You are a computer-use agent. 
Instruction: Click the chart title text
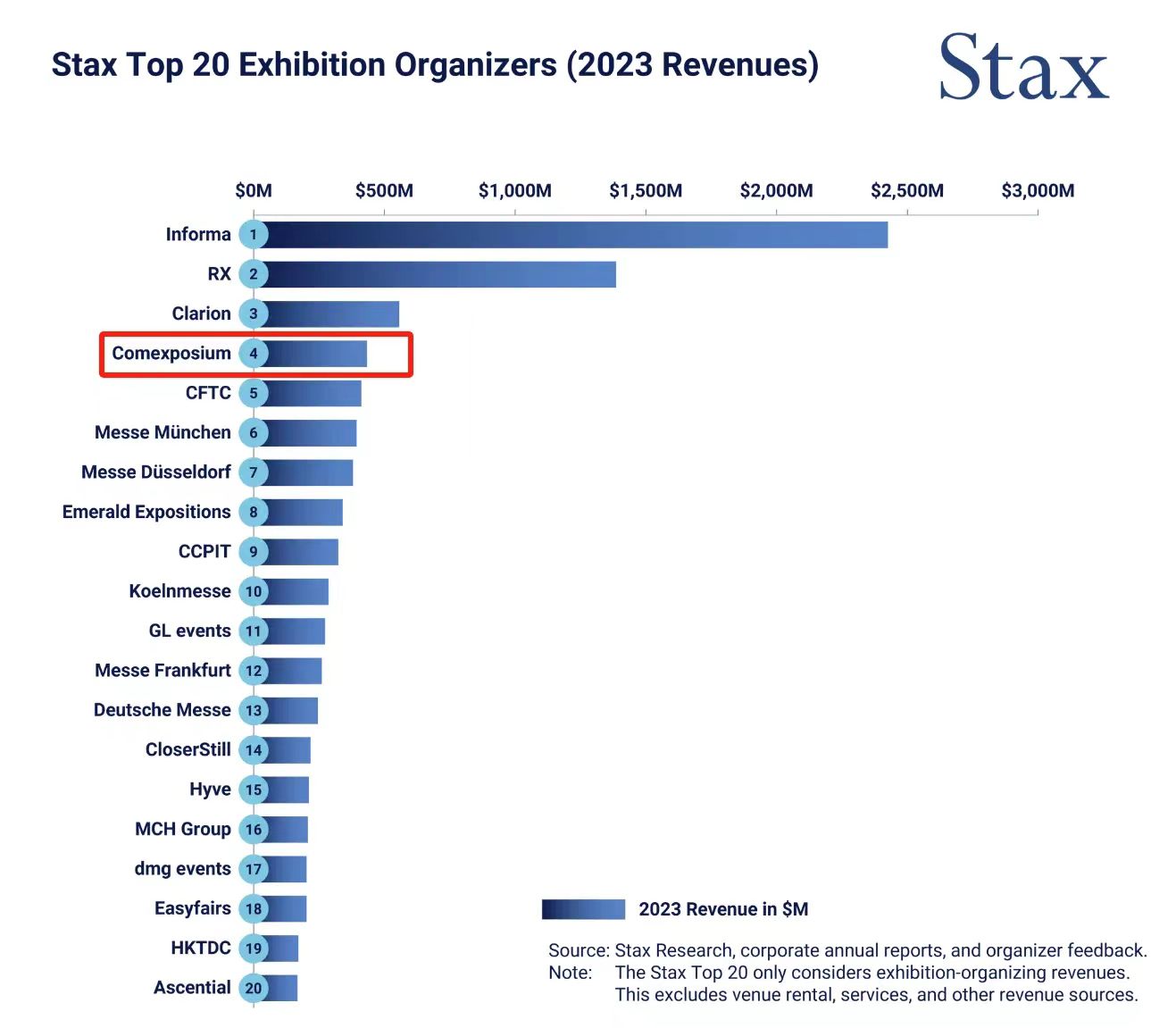point(435,65)
